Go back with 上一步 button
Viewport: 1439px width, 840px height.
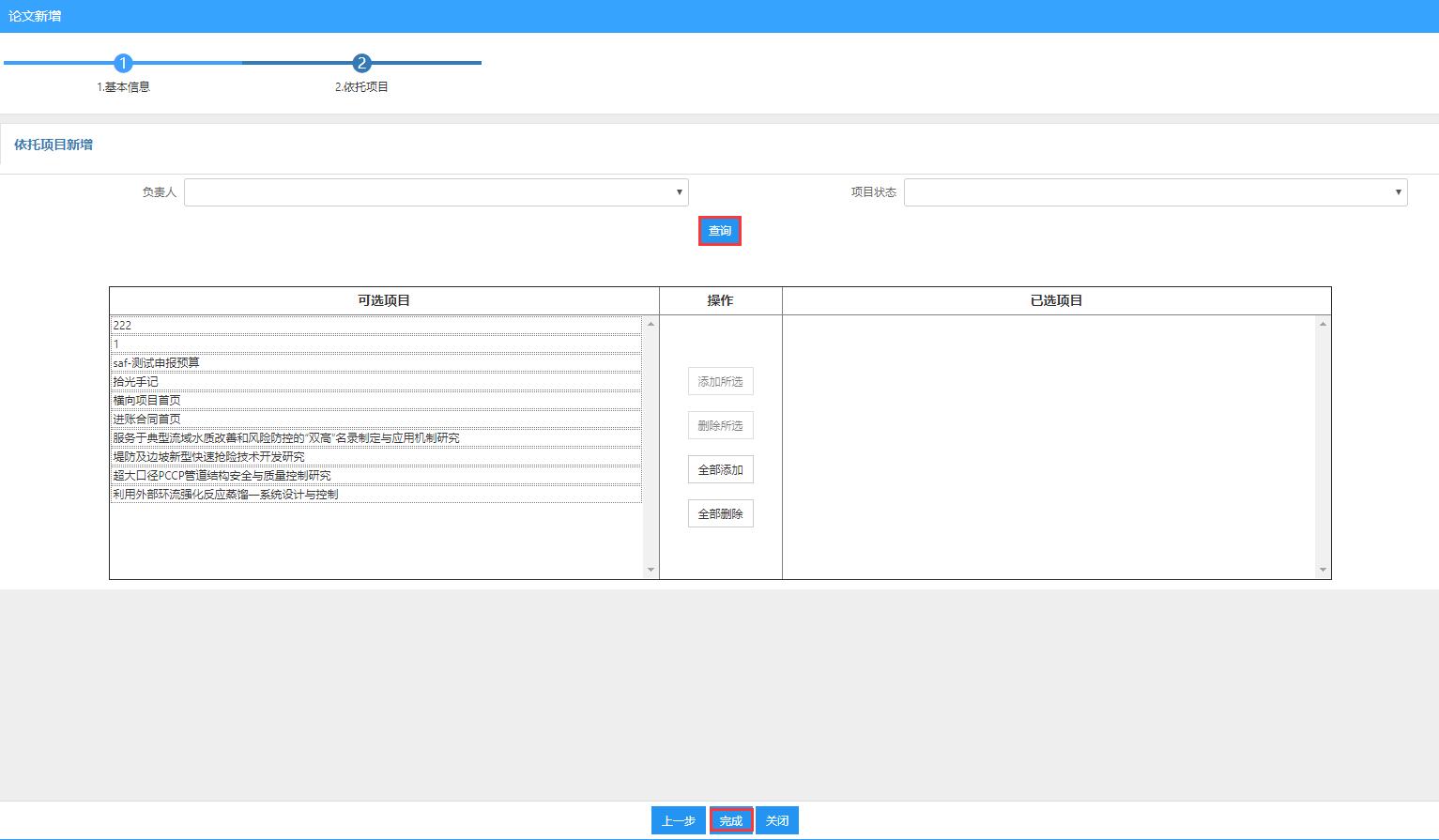click(678, 821)
